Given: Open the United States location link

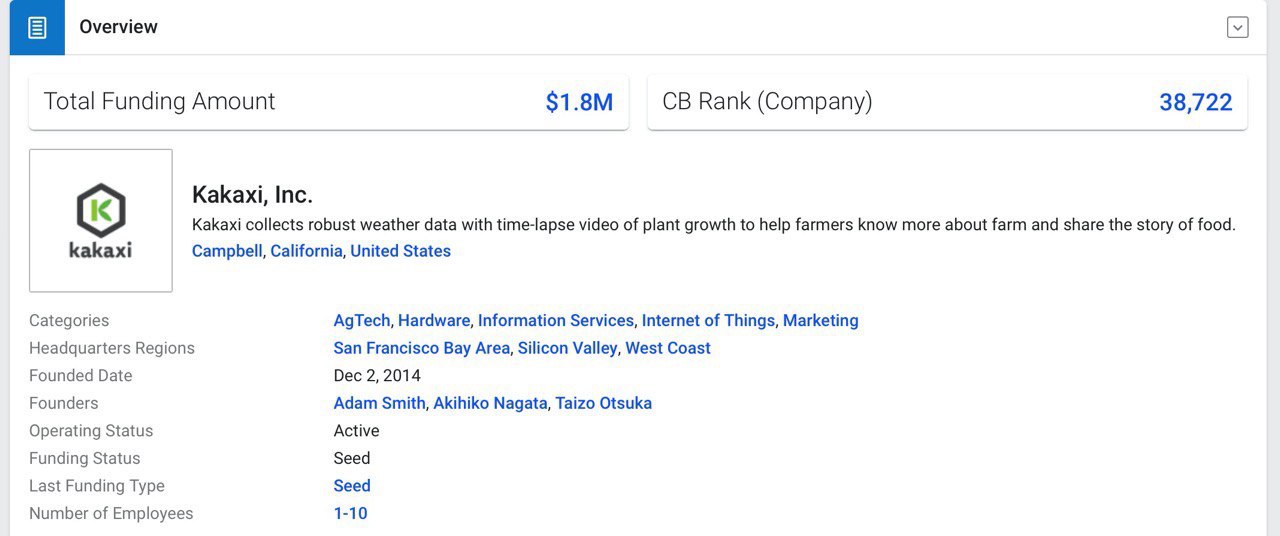Looking at the screenshot, I should coord(400,251).
